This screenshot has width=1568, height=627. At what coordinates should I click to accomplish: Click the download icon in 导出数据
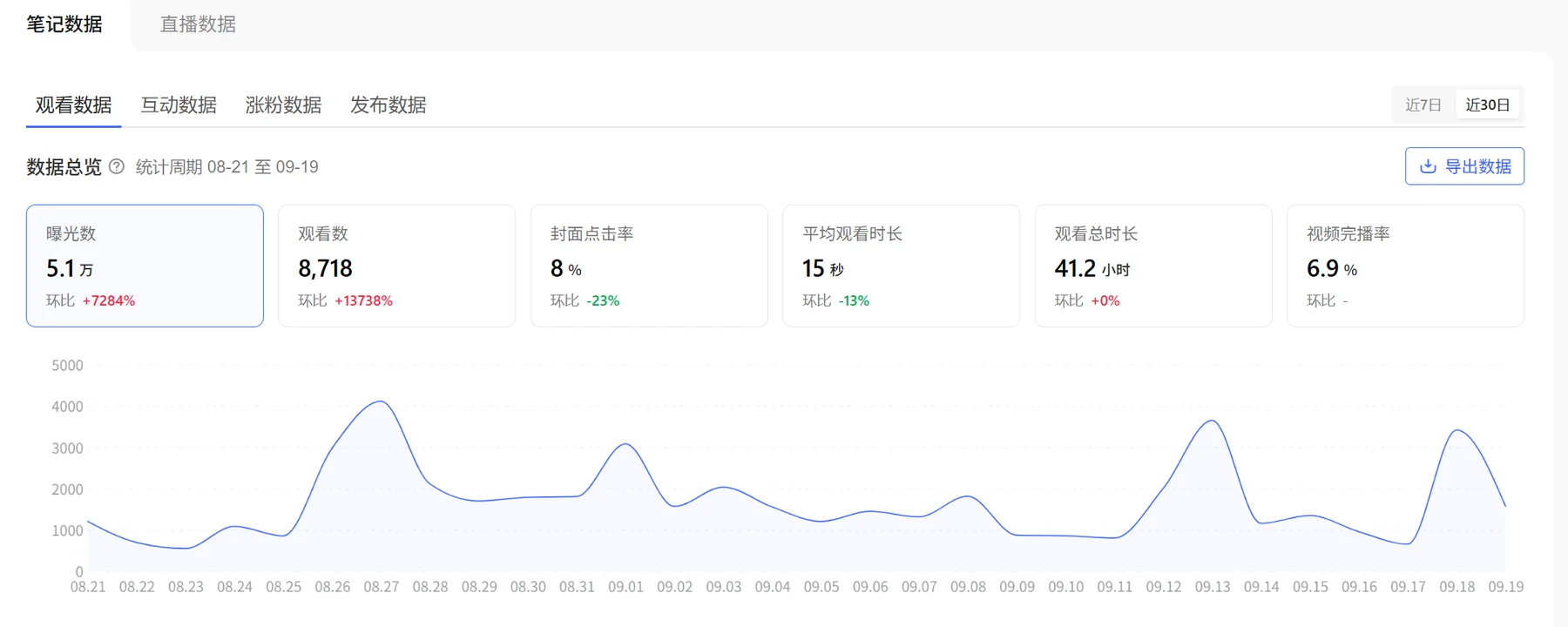[x=1428, y=166]
